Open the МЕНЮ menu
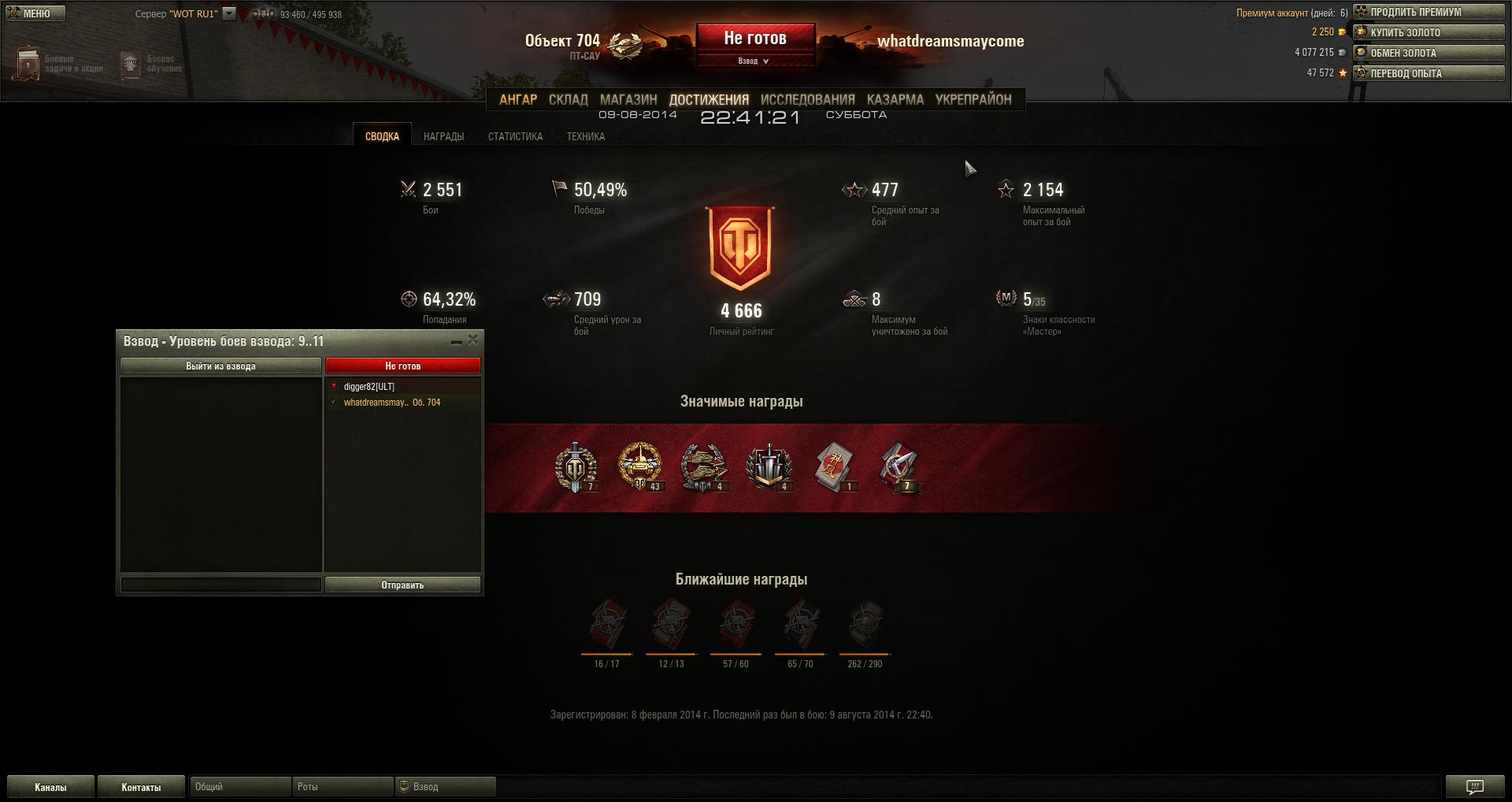 (x=35, y=13)
